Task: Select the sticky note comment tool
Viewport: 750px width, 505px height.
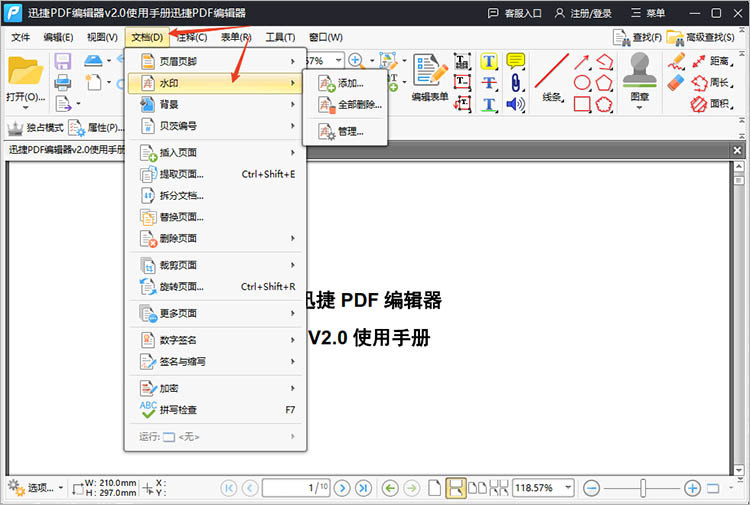Action: pos(515,61)
